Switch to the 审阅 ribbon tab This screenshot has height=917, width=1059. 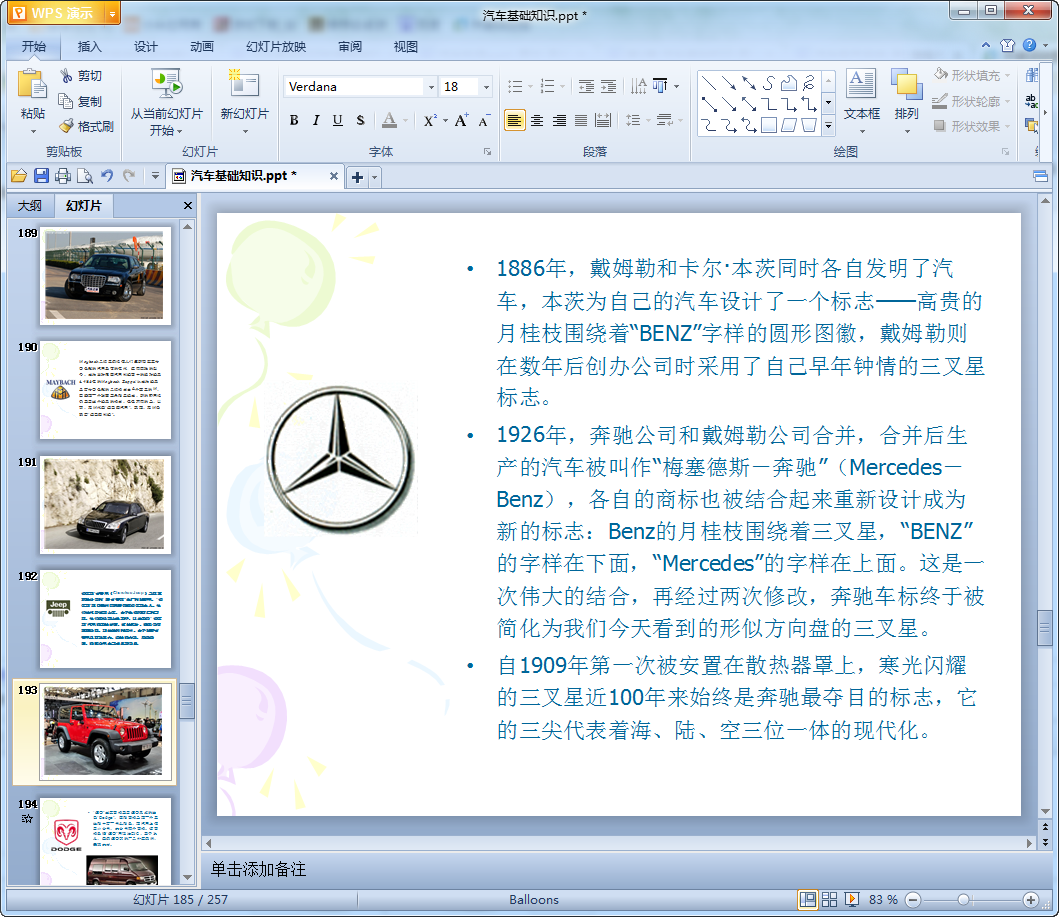click(x=350, y=47)
